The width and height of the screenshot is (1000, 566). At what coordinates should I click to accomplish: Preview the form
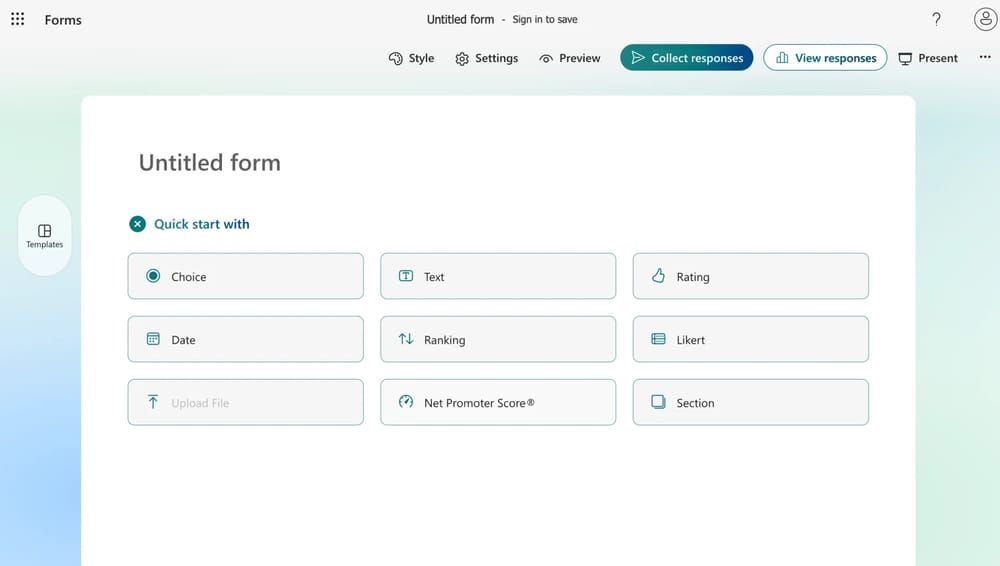(x=569, y=58)
